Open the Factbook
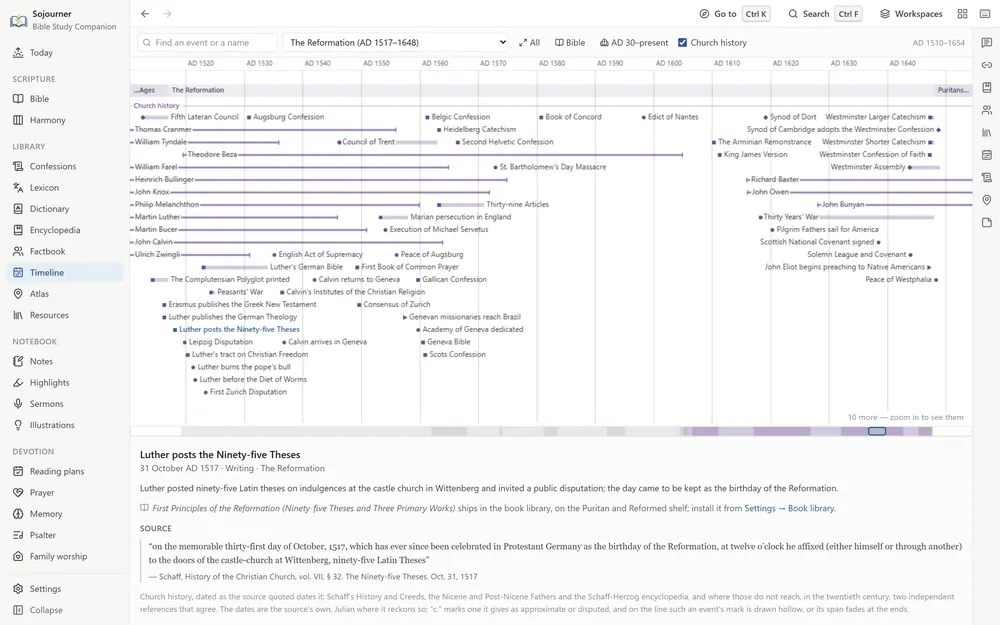The height and width of the screenshot is (625, 1000). tap(64, 251)
